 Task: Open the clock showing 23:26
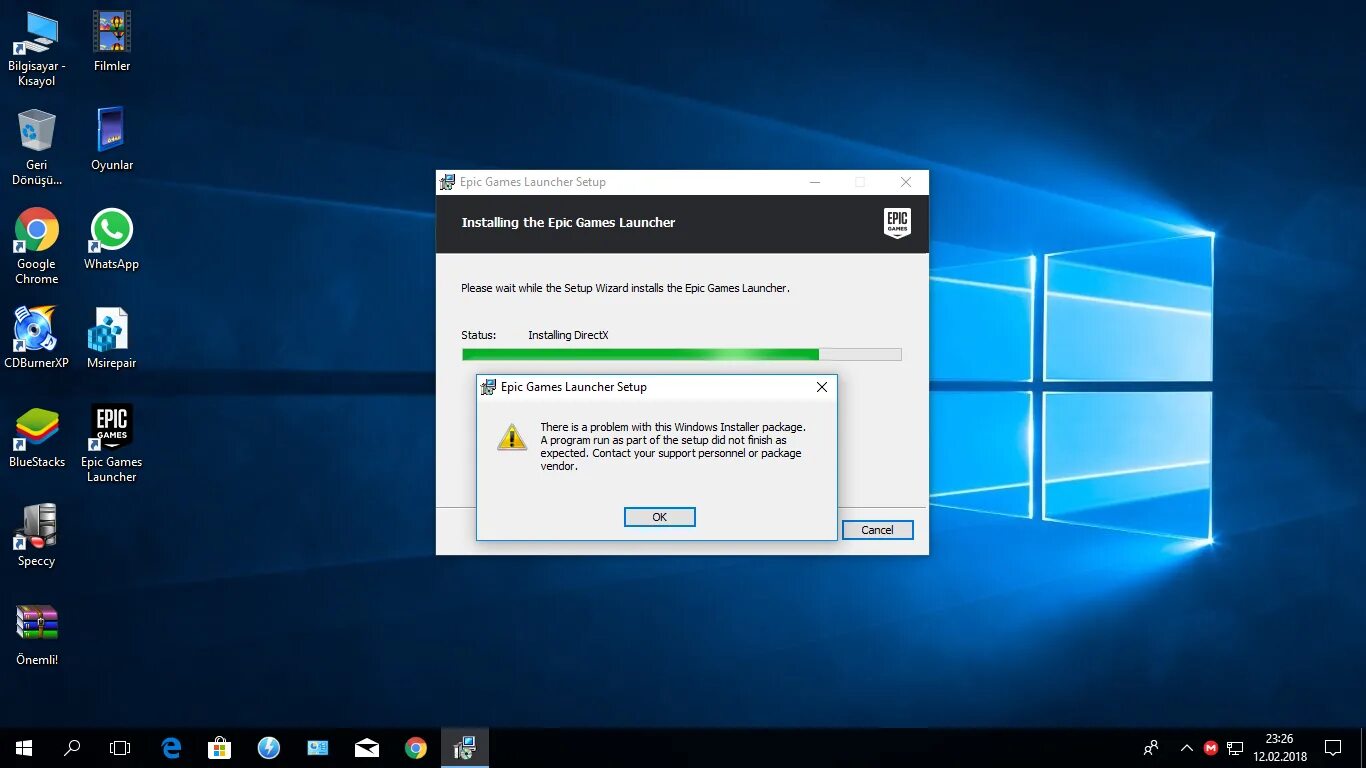pyautogui.click(x=1279, y=748)
